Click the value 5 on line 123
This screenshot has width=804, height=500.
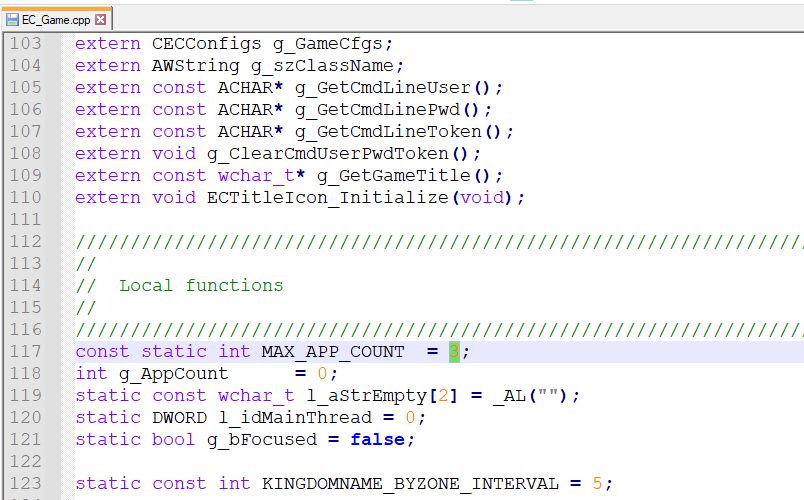coord(597,484)
